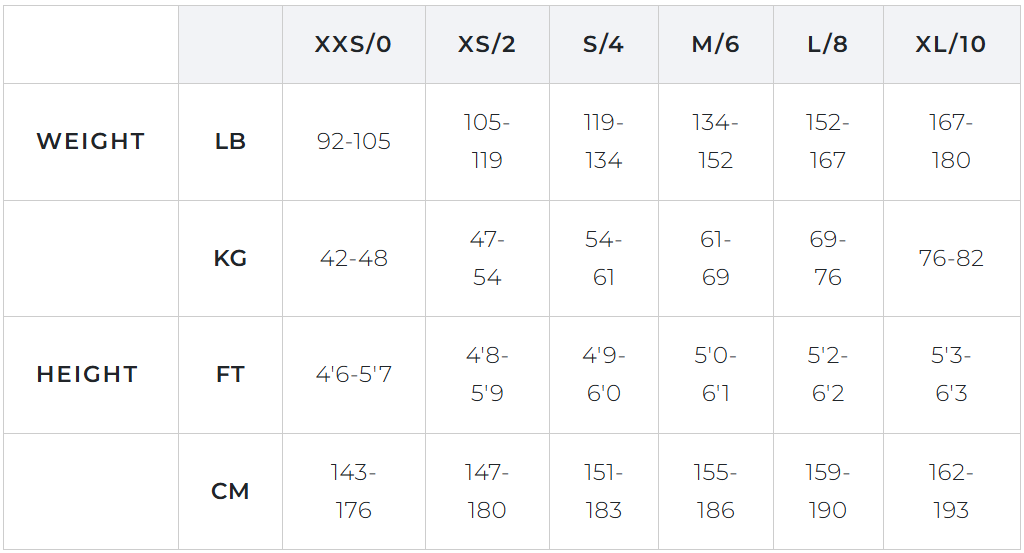Select the 143-176 centimeter cell
This screenshot has width=1024, height=553.
coord(353,491)
